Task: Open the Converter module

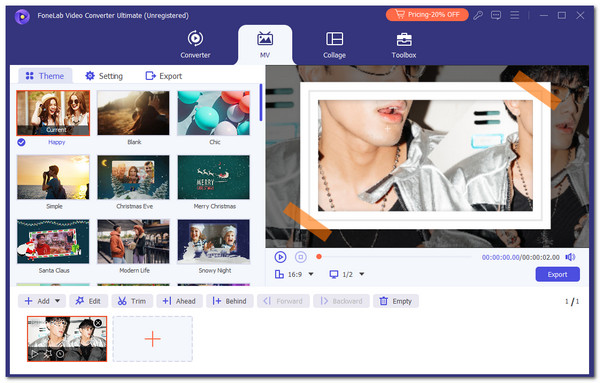Action: click(x=195, y=44)
